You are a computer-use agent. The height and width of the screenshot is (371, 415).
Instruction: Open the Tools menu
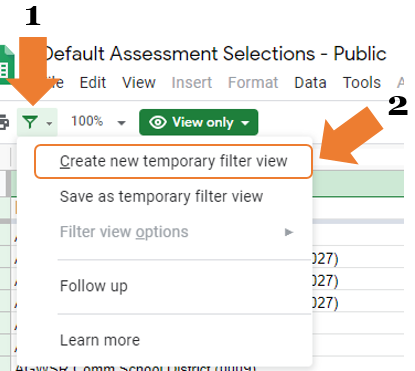[362, 82]
